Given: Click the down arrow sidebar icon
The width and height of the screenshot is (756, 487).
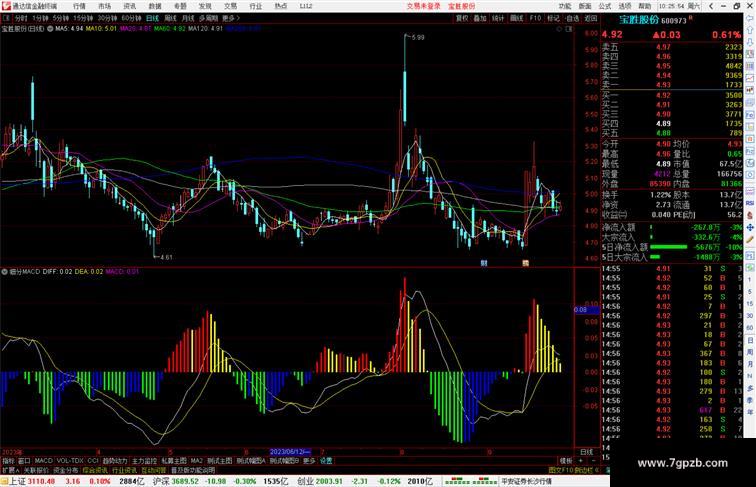Looking at the screenshot, I should (750, 43).
